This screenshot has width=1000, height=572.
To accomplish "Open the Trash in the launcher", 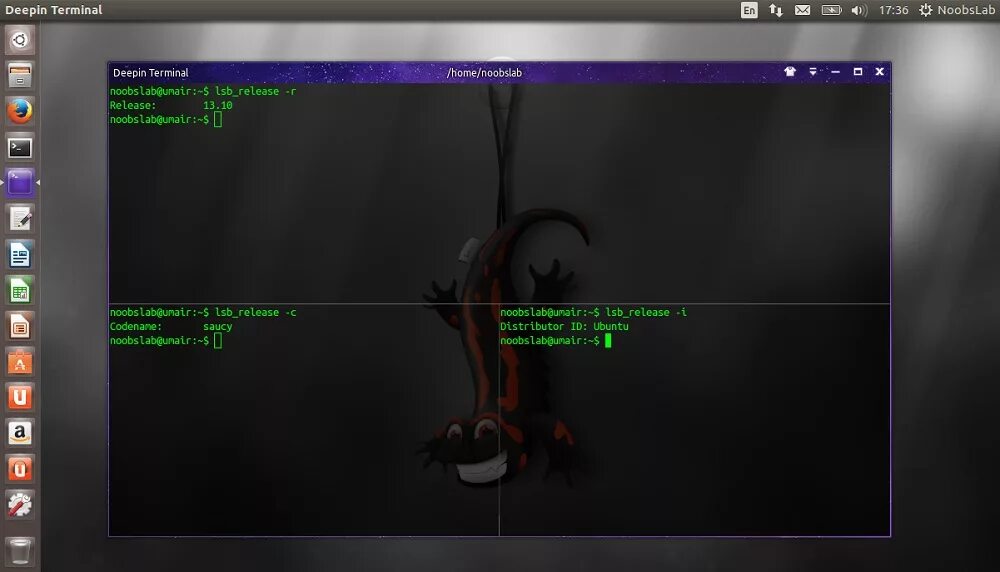I will pyautogui.click(x=20, y=551).
